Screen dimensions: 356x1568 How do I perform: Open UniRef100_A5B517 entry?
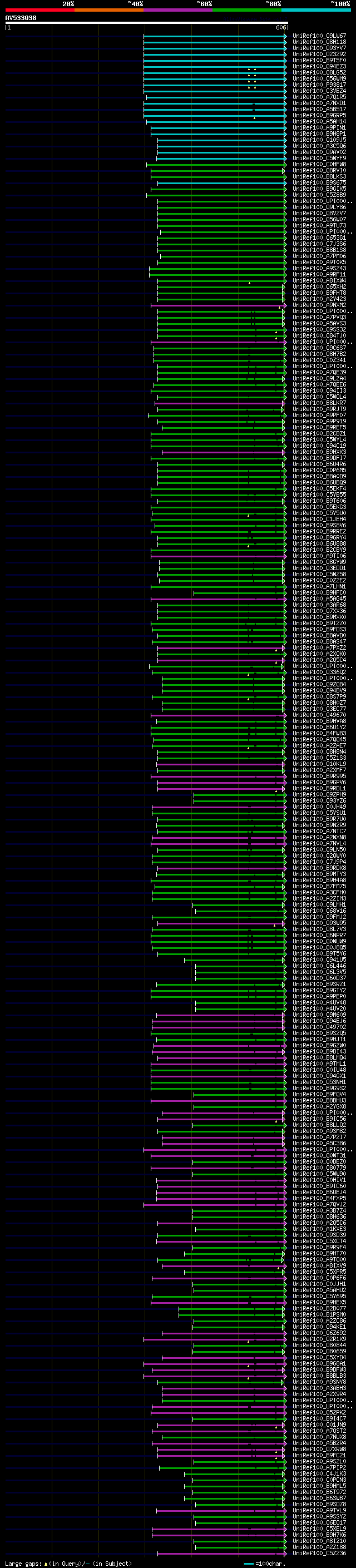pos(319,109)
